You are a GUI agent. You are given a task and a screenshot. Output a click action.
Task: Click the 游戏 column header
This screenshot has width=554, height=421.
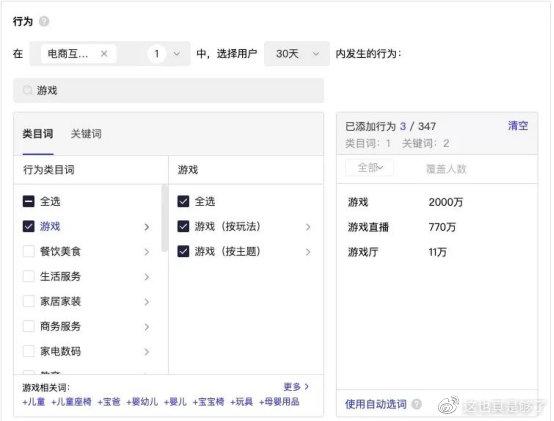188,170
